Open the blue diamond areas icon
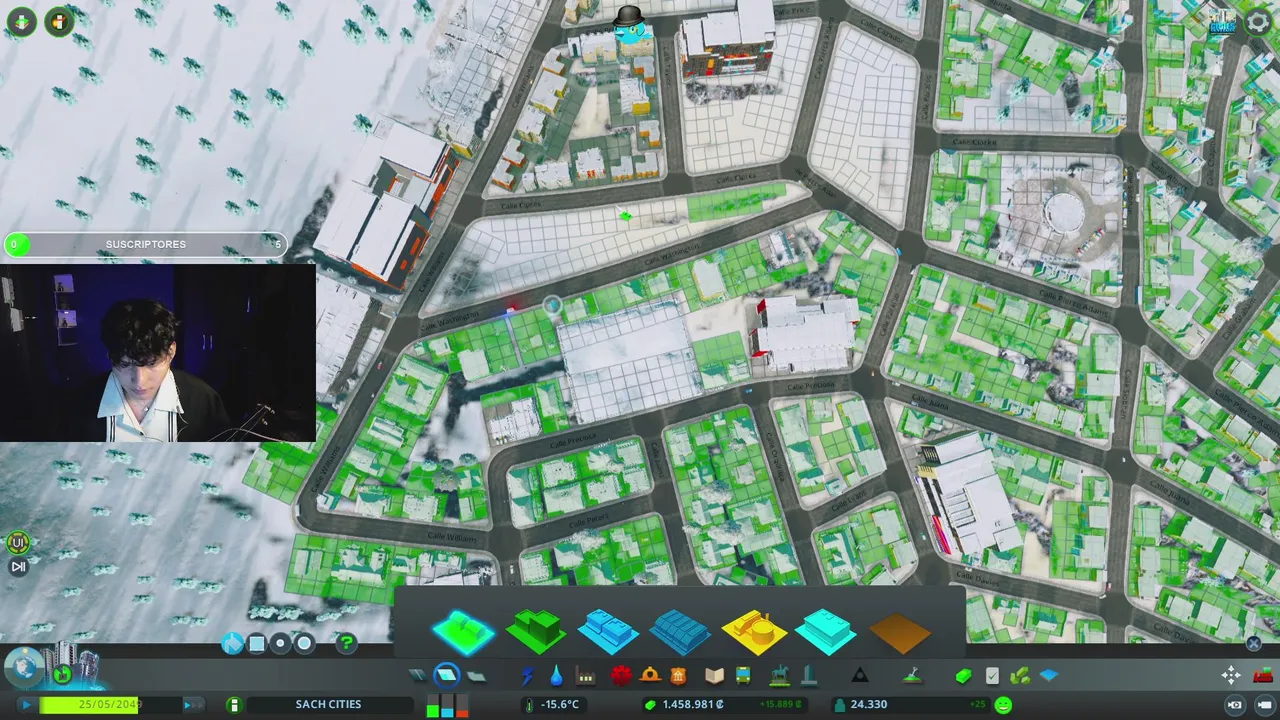This screenshot has width=1280, height=720. 1049,677
